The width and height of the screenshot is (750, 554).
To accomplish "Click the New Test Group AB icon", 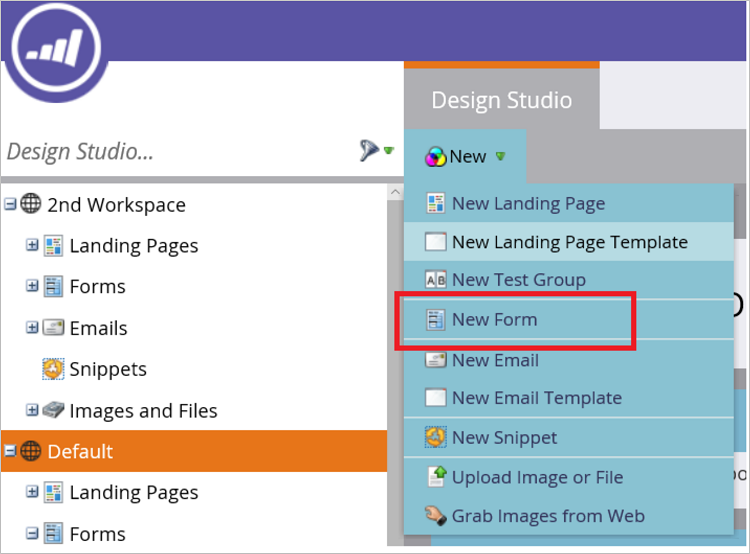I will (435, 280).
